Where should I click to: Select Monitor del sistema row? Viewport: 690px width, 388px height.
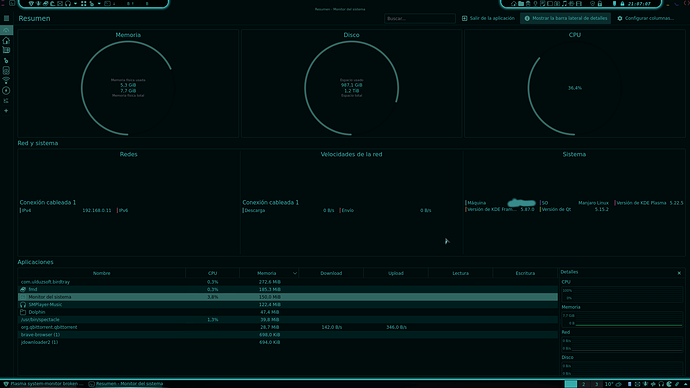coord(288,297)
